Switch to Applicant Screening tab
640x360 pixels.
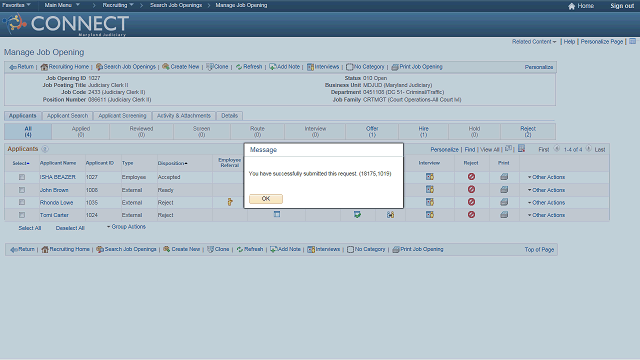click(x=122, y=116)
